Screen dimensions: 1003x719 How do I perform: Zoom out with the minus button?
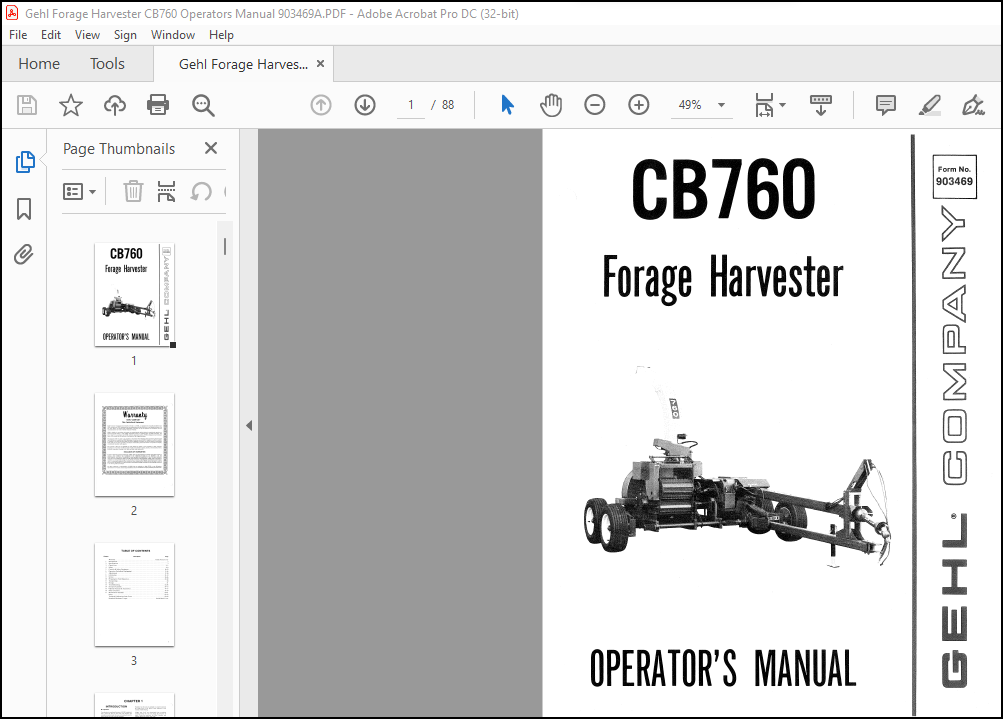tap(594, 105)
